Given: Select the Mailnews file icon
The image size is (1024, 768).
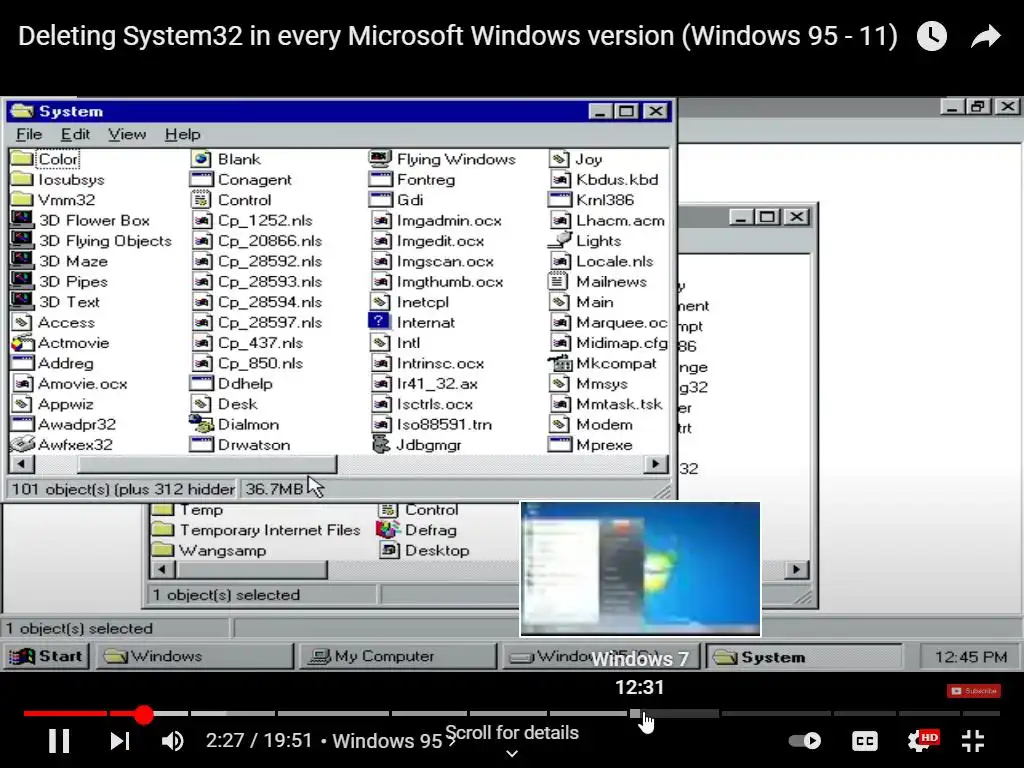Looking at the screenshot, I should [x=558, y=281].
